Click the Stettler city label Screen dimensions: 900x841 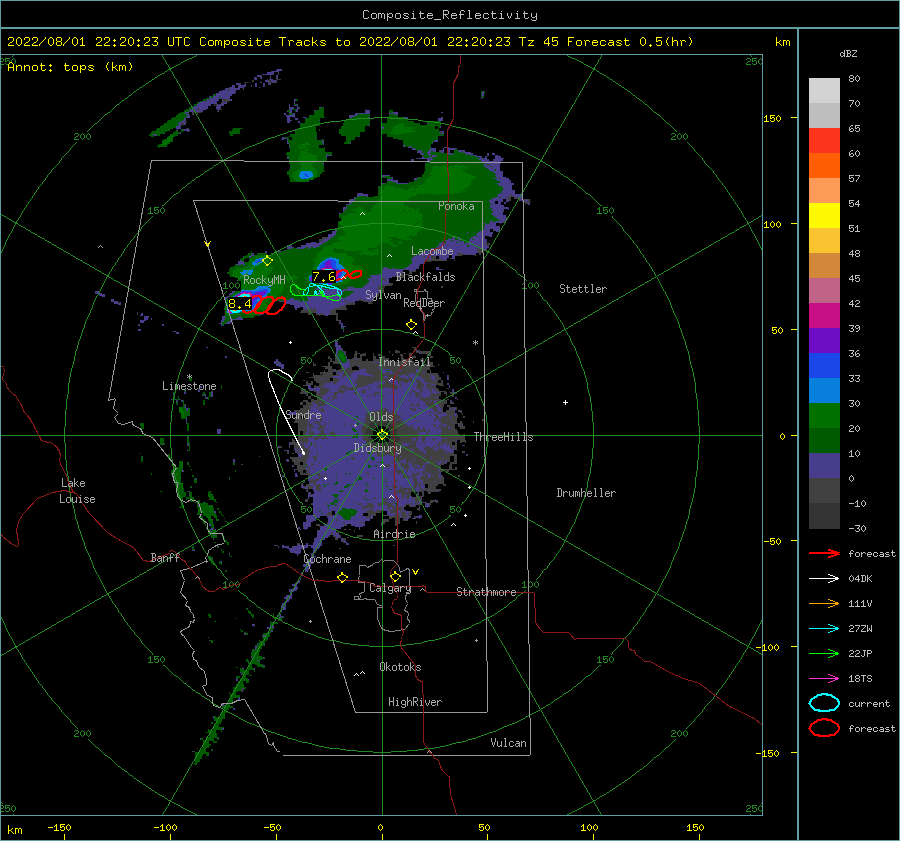(583, 289)
